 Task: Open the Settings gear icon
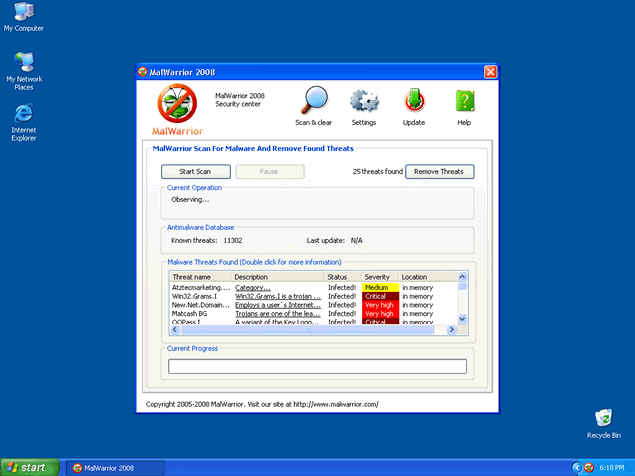click(364, 104)
